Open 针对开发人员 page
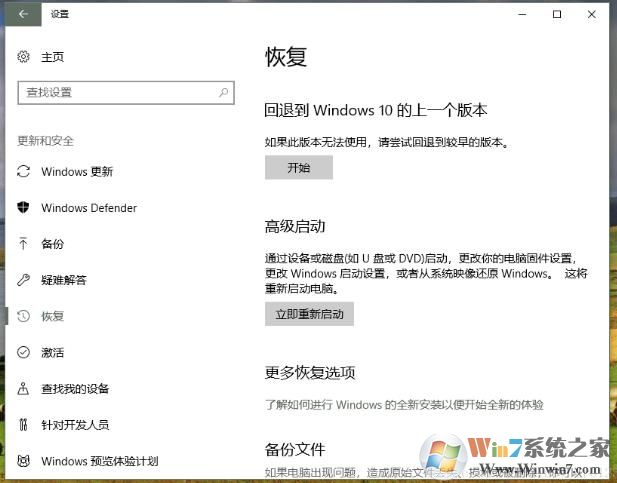617x483 pixels. pyautogui.click(x=75, y=425)
